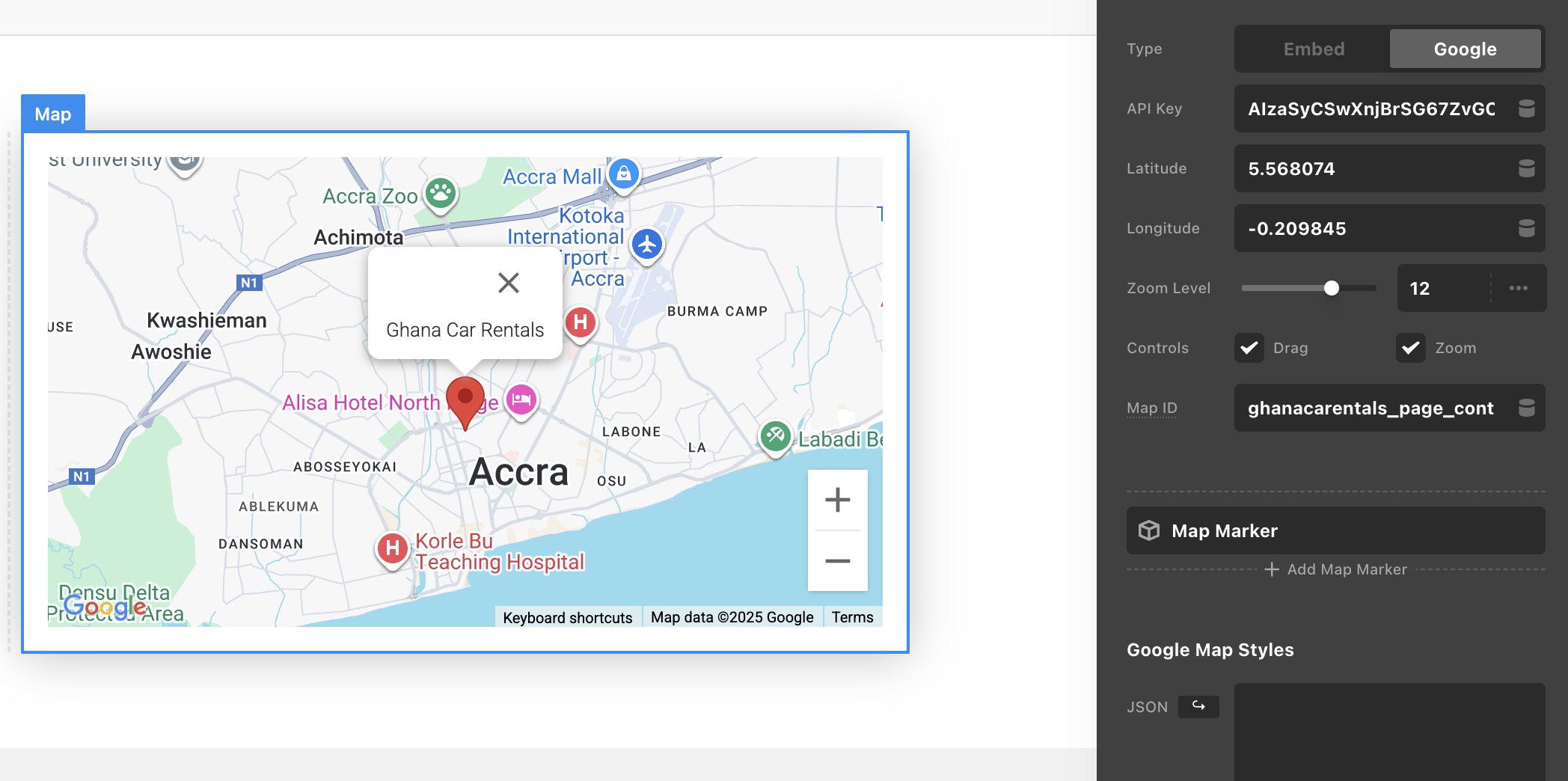Image resolution: width=1568 pixels, height=781 pixels.
Task: Open the map Terms link
Action: point(852,617)
